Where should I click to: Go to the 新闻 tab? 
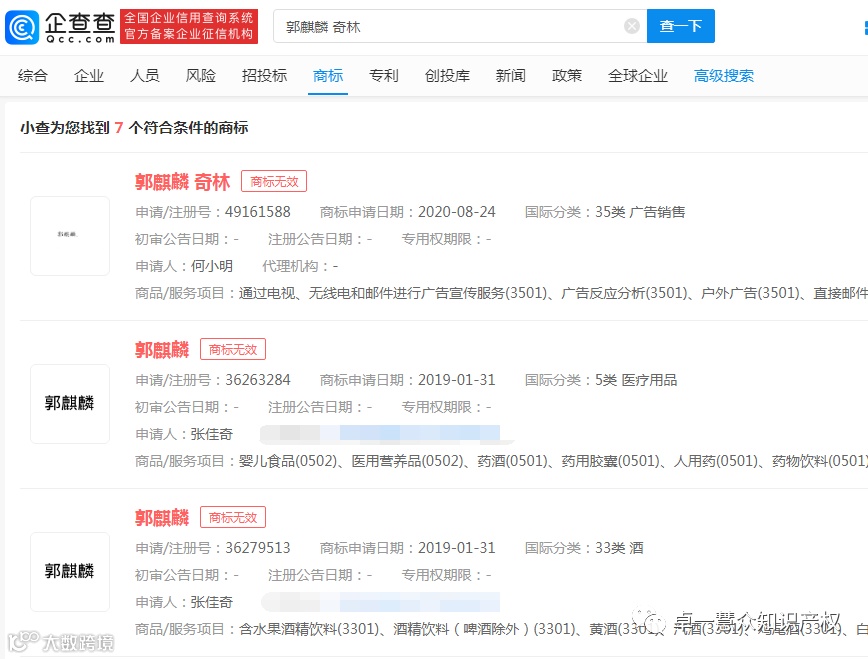click(x=510, y=75)
